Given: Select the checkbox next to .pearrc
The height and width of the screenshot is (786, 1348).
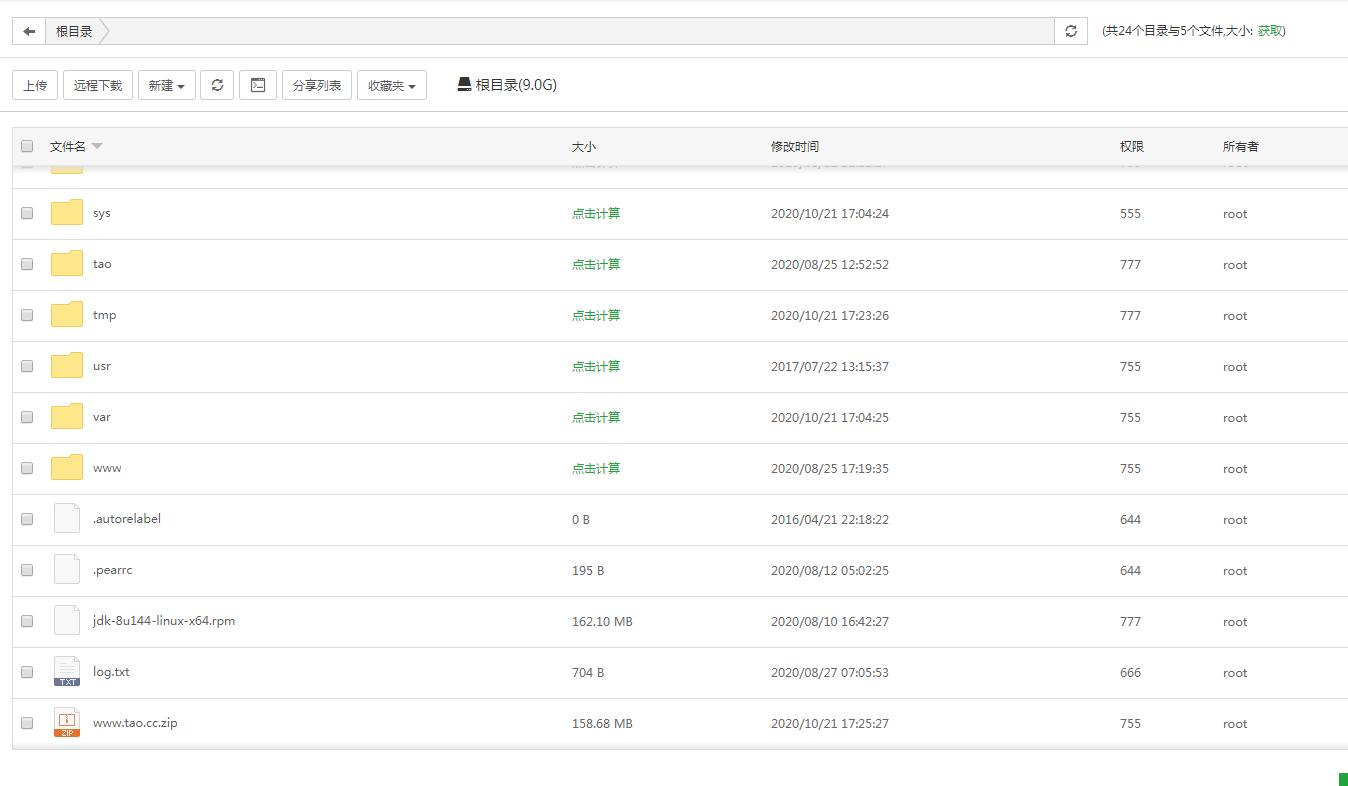Looking at the screenshot, I should coord(27,570).
